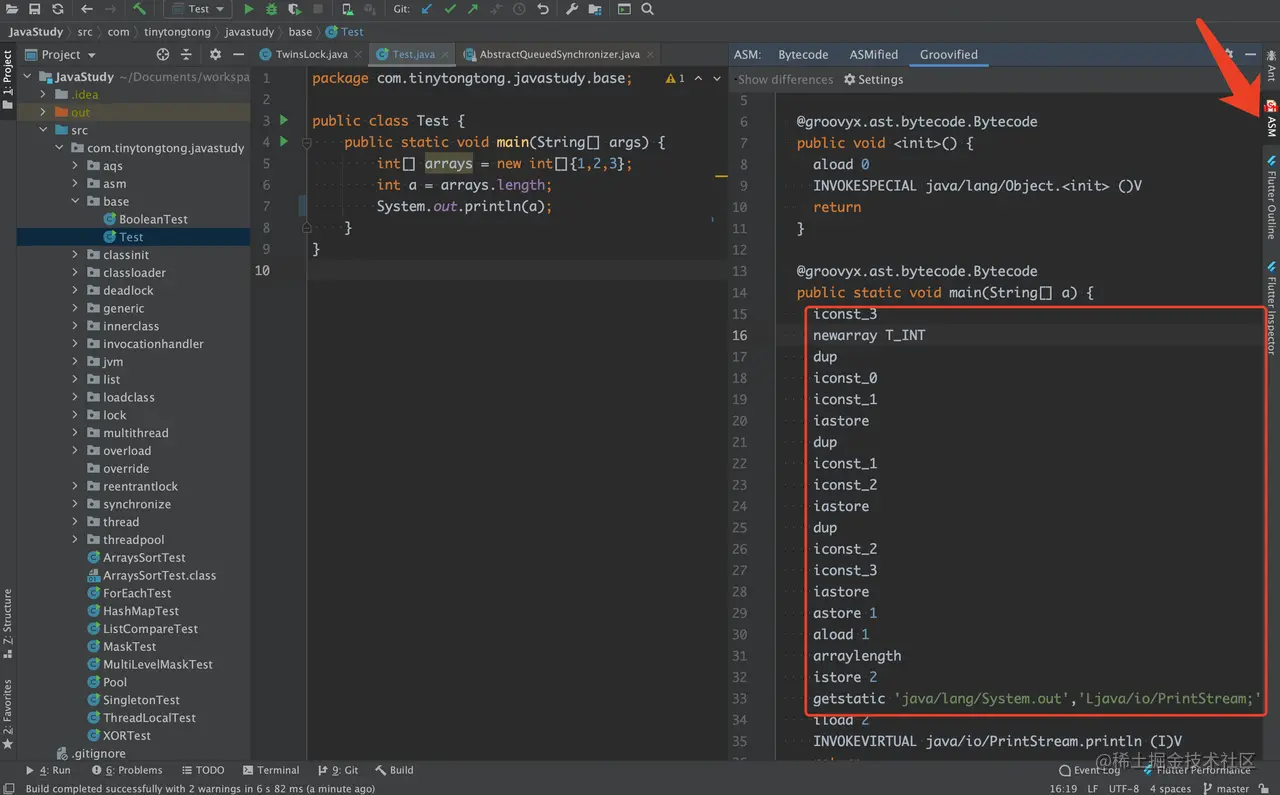Open the Problems tool window
This screenshot has height=795, width=1280.
127,770
